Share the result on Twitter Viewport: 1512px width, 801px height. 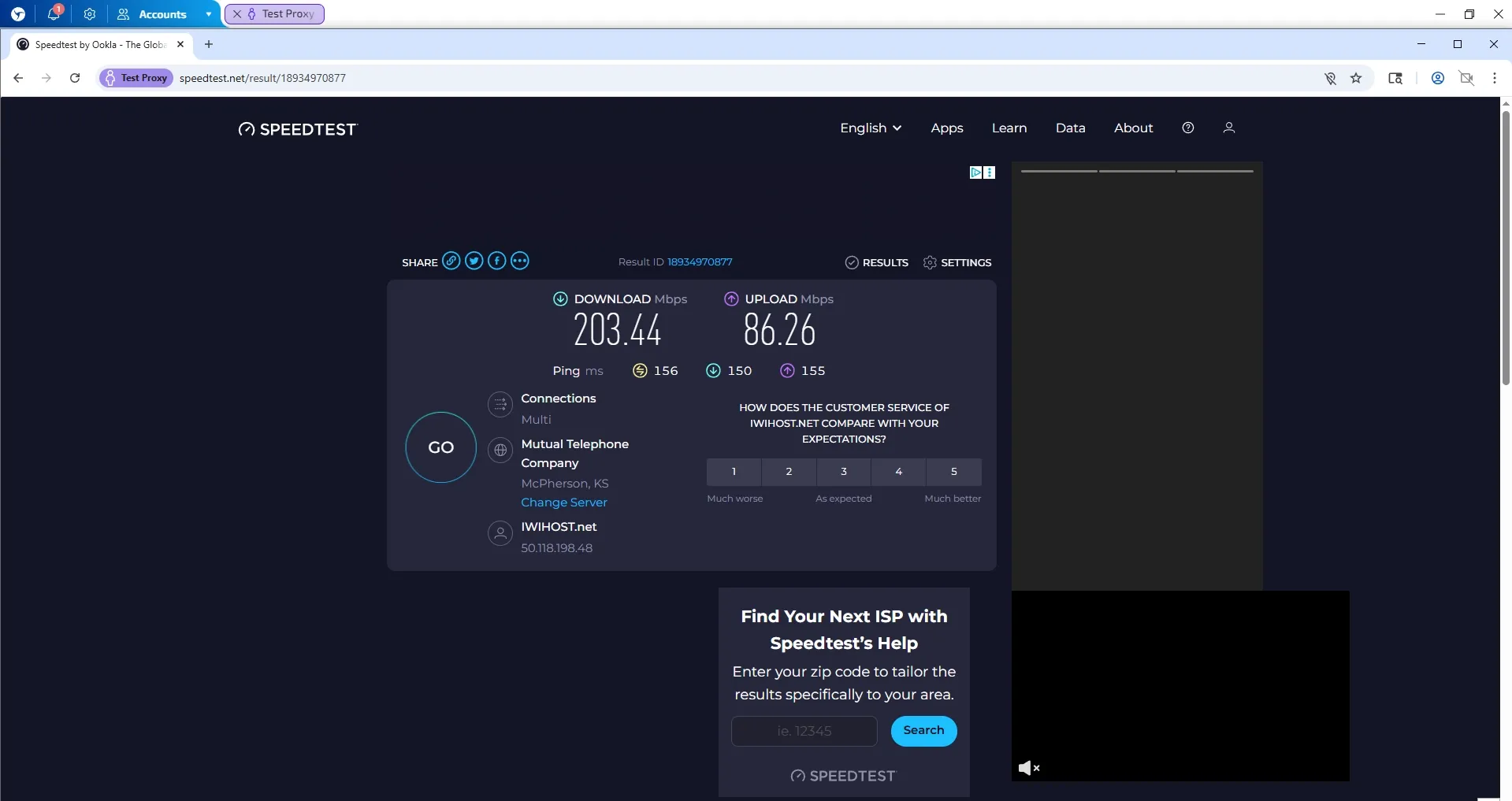[474, 261]
